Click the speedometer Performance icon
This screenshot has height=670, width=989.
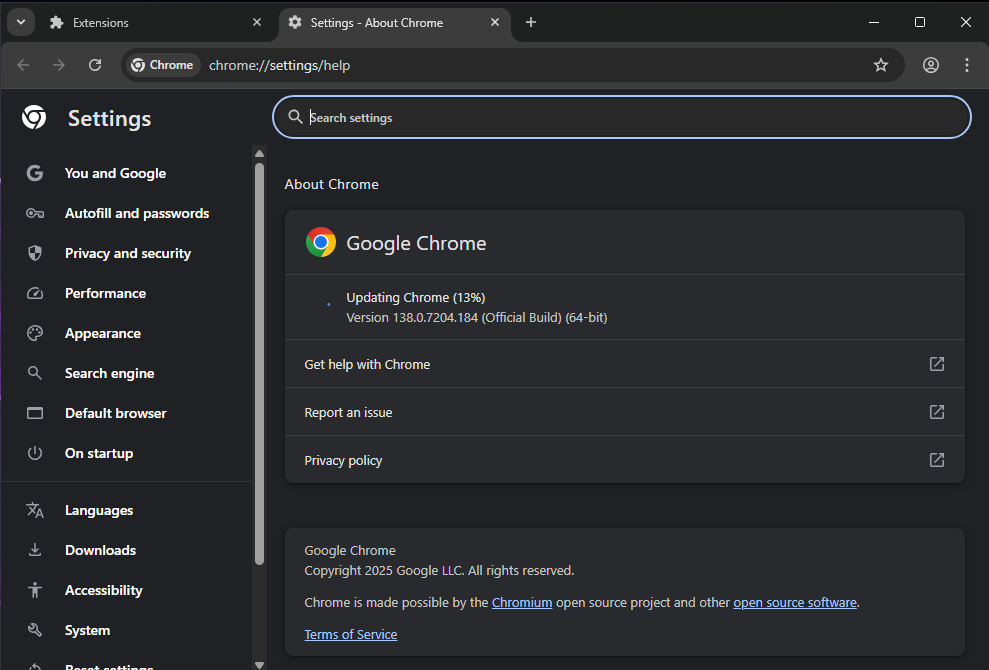(35, 293)
